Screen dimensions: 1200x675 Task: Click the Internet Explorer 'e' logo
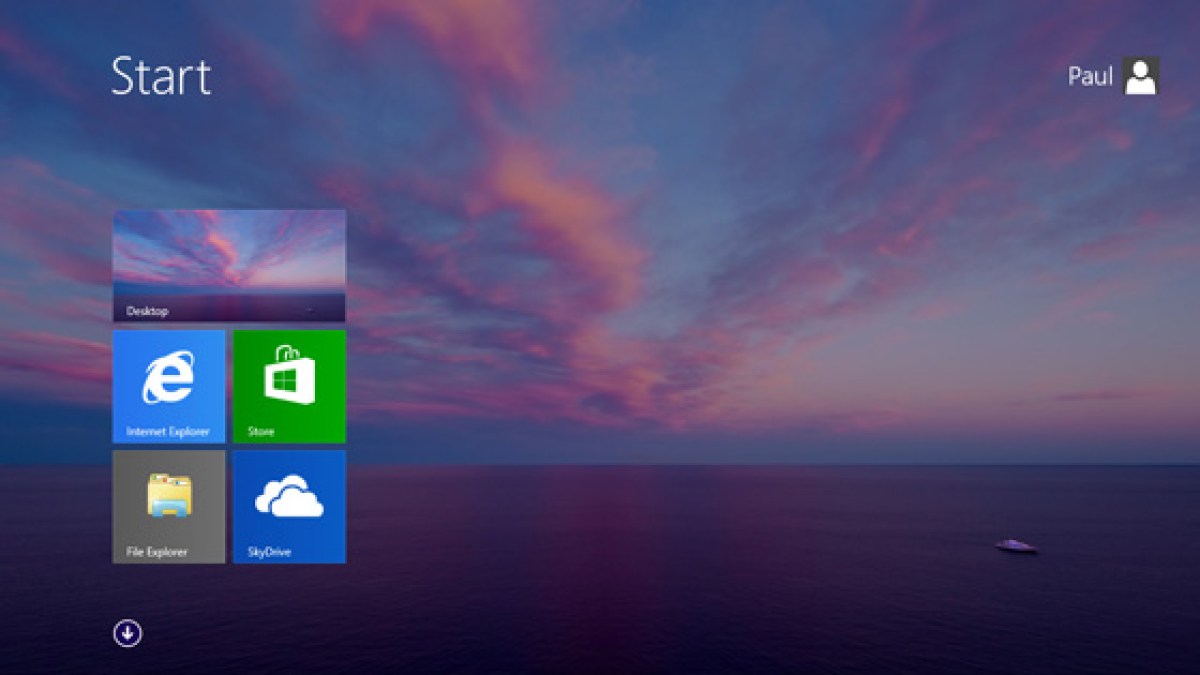[x=168, y=378]
